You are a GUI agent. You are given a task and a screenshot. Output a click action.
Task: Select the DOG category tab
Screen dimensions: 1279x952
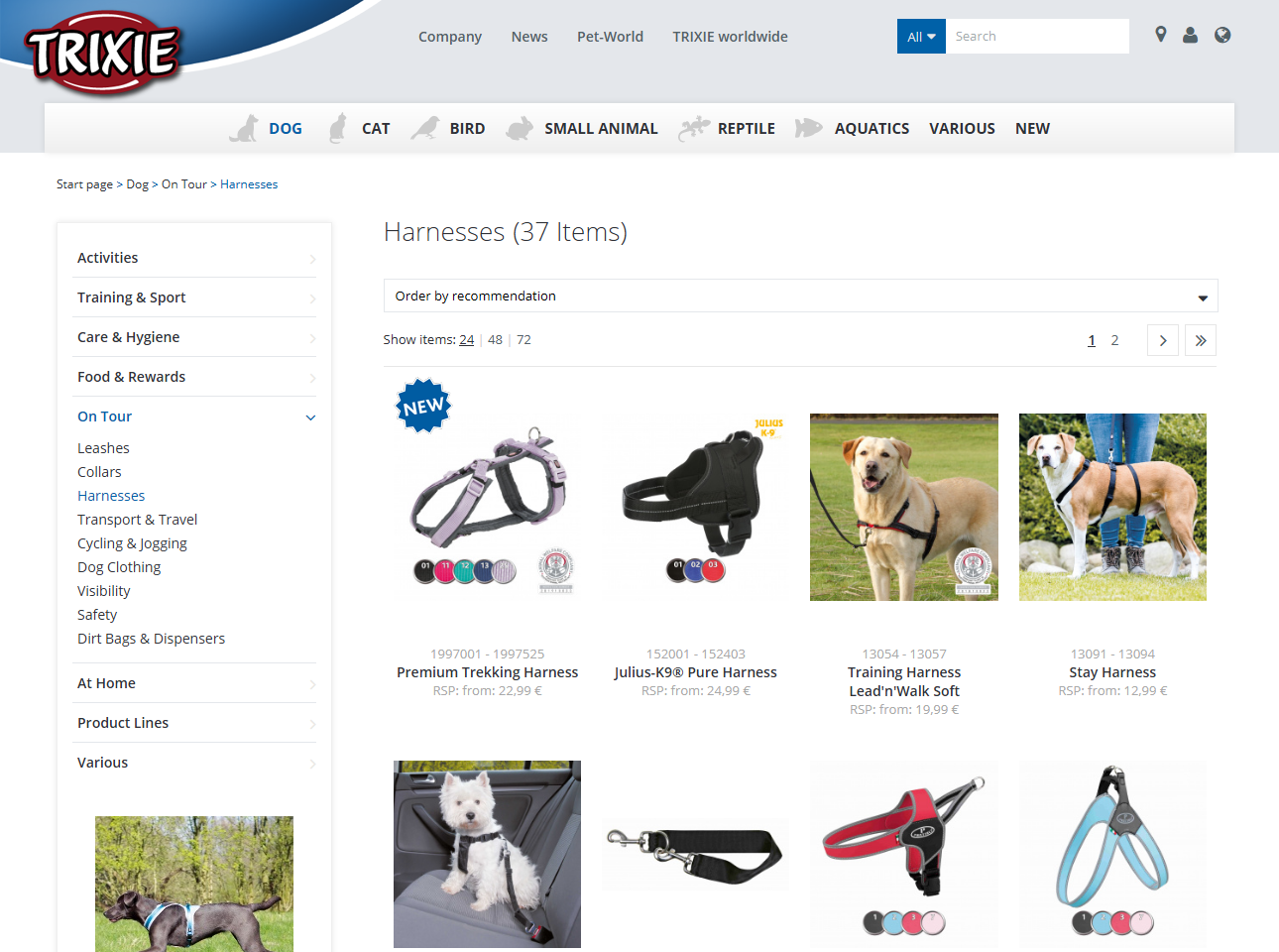coord(286,128)
